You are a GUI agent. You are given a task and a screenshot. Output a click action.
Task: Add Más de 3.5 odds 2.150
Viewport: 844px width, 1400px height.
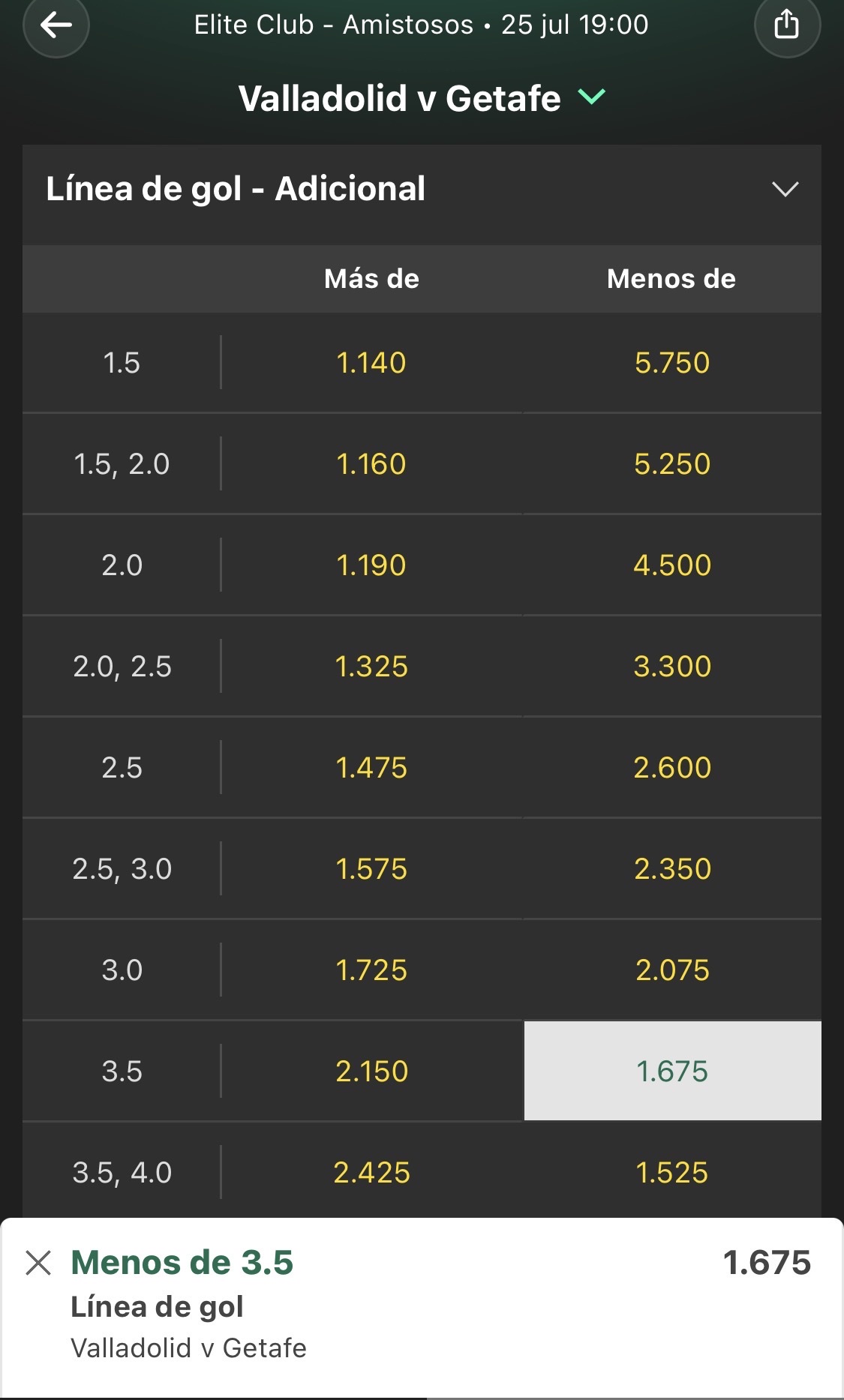[x=371, y=1072]
